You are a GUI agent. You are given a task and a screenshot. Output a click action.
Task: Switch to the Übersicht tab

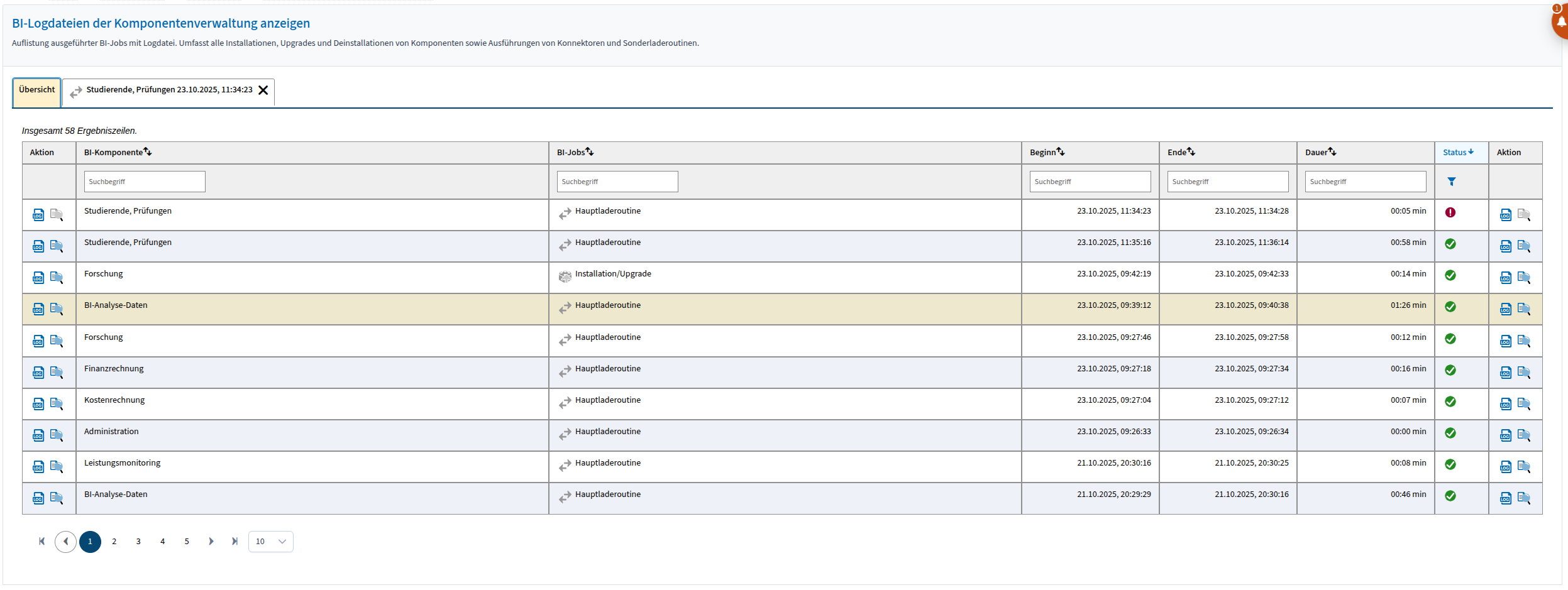(36, 90)
